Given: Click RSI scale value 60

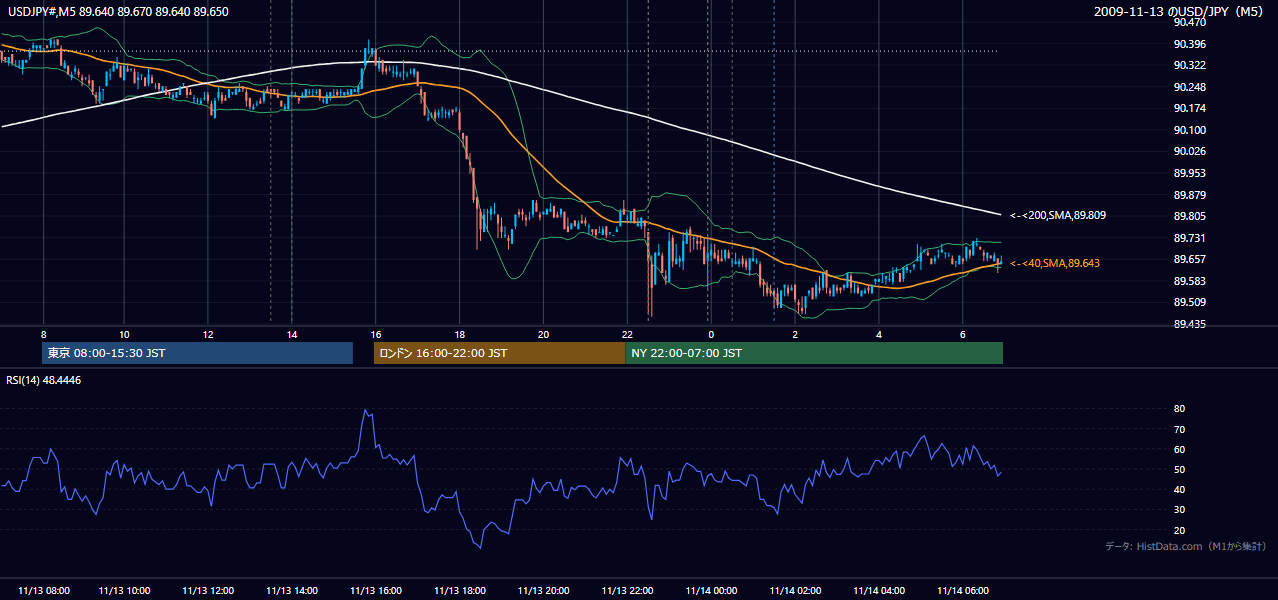Looking at the screenshot, I should [x=1180, y=449].
